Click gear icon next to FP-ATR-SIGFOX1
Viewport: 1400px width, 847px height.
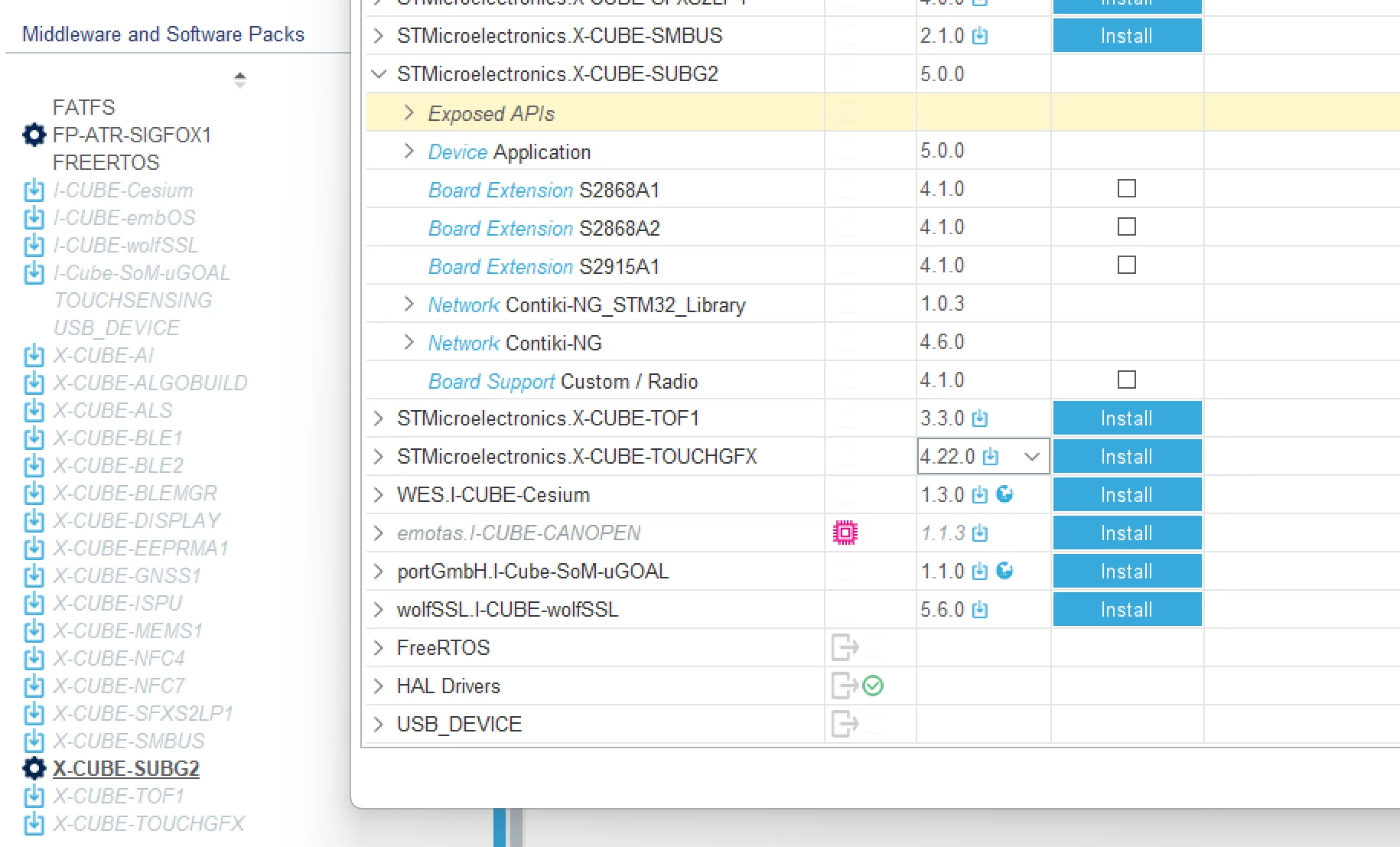pyautogui.click(x=34, y=135)
